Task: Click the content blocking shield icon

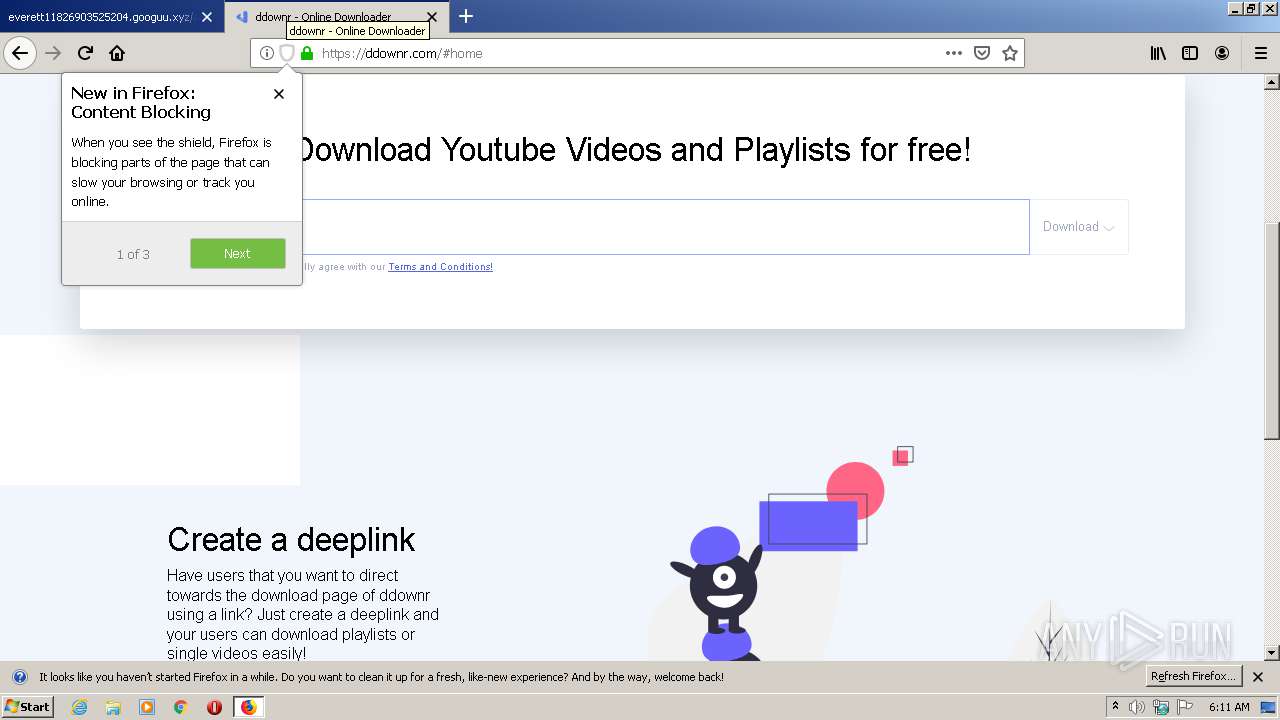Action: point(286,53)
